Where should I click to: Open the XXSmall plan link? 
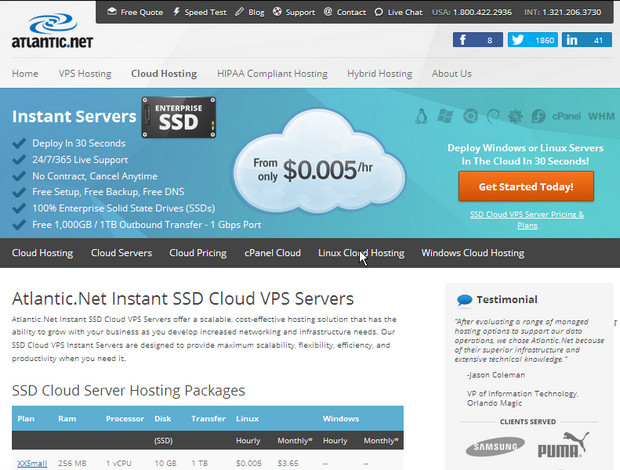click(x=32, y=463)
